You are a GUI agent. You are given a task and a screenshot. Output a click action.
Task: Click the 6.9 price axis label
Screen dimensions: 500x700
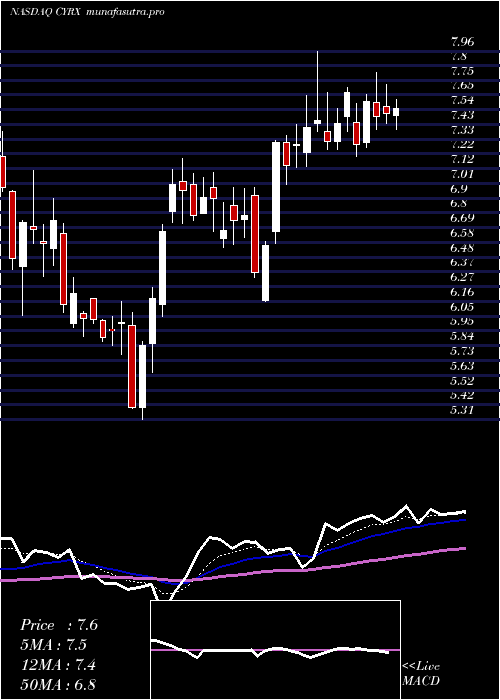click(x=459, y=188)
